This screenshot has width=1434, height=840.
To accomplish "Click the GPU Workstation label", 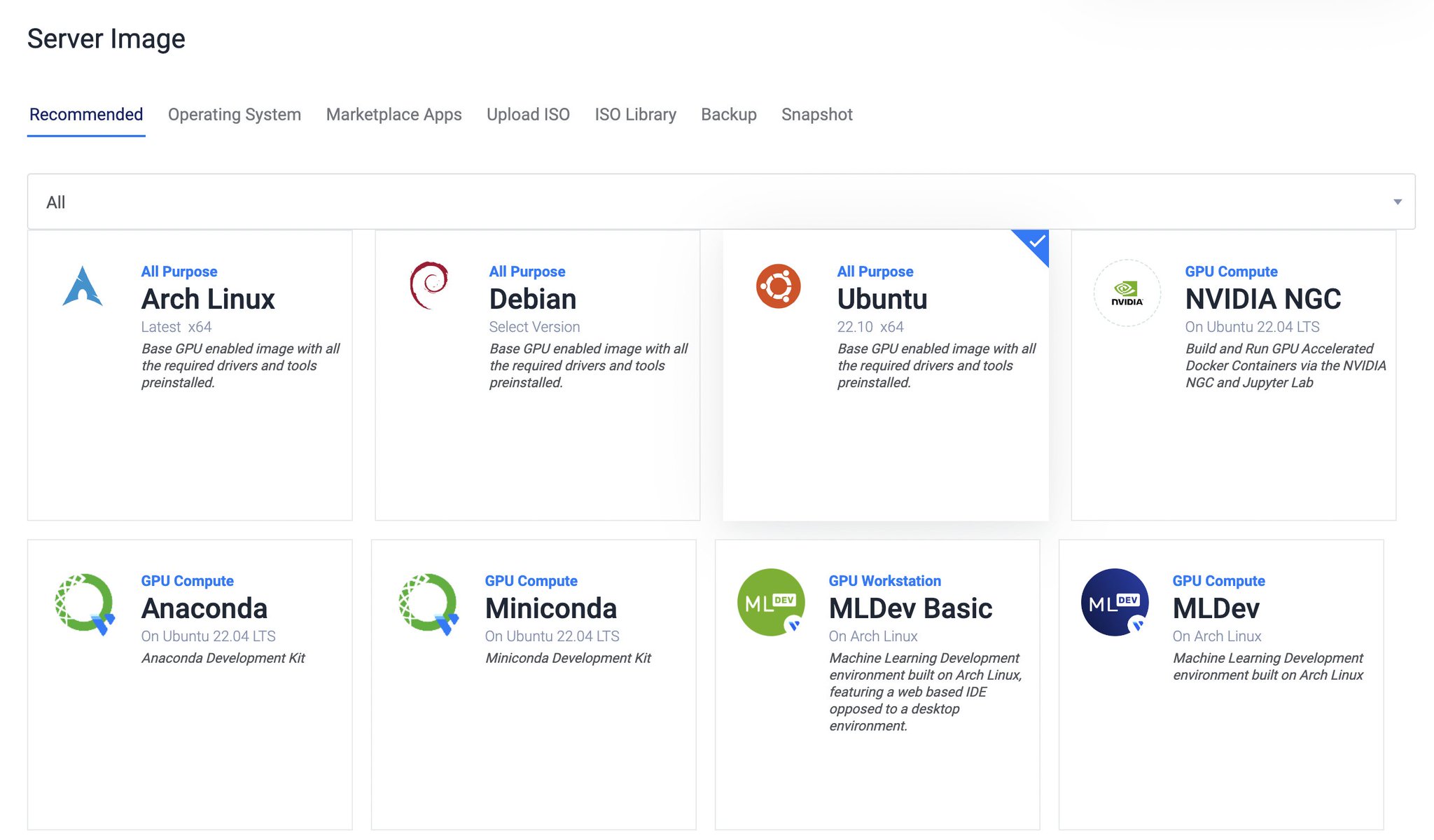I will (x=885, y=581).
